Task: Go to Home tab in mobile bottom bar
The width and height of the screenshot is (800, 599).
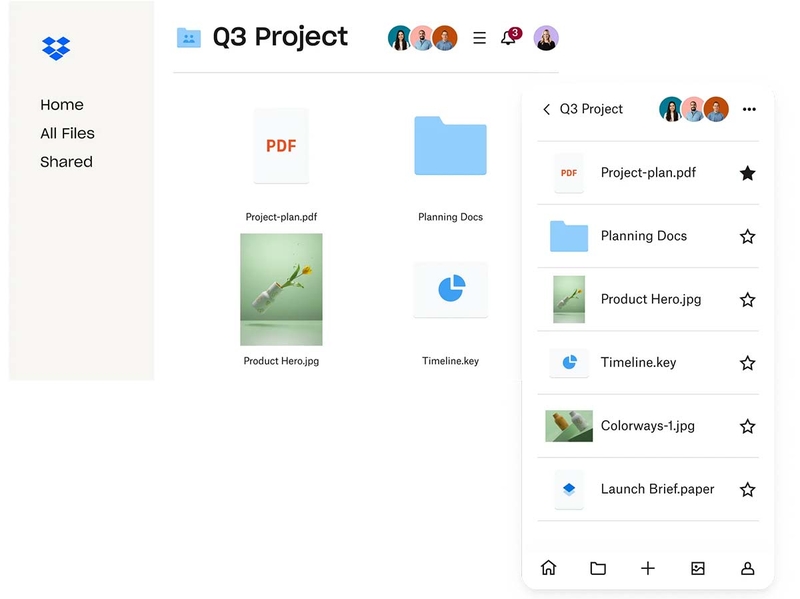Action: click(548, 568)
